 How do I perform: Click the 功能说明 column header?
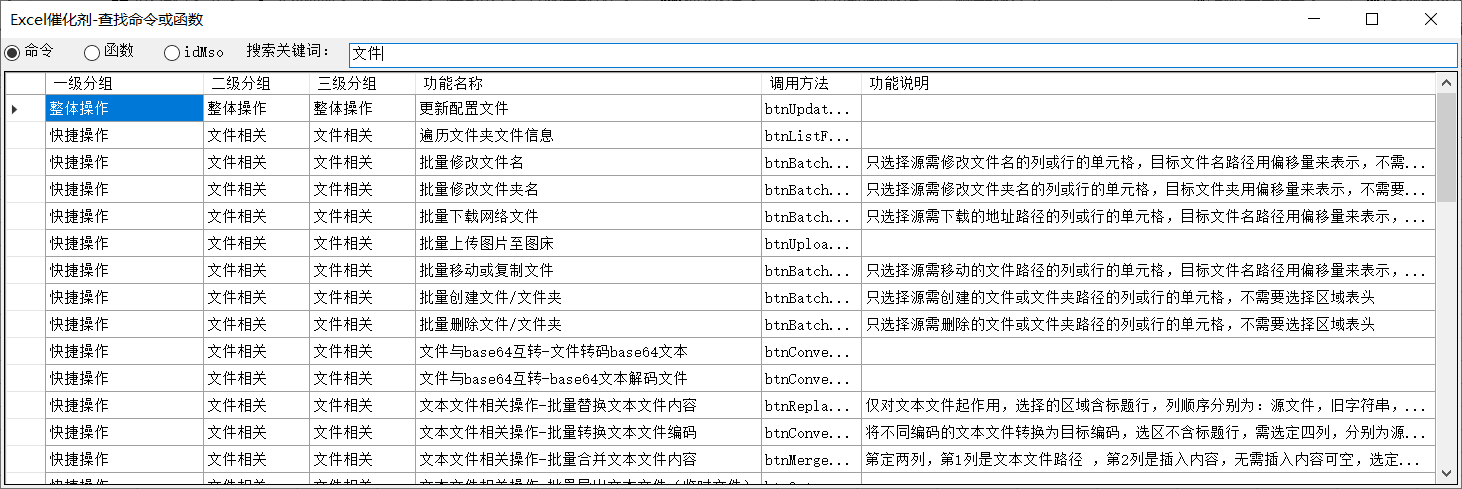pyautogui.click(x=1148, y=83)
